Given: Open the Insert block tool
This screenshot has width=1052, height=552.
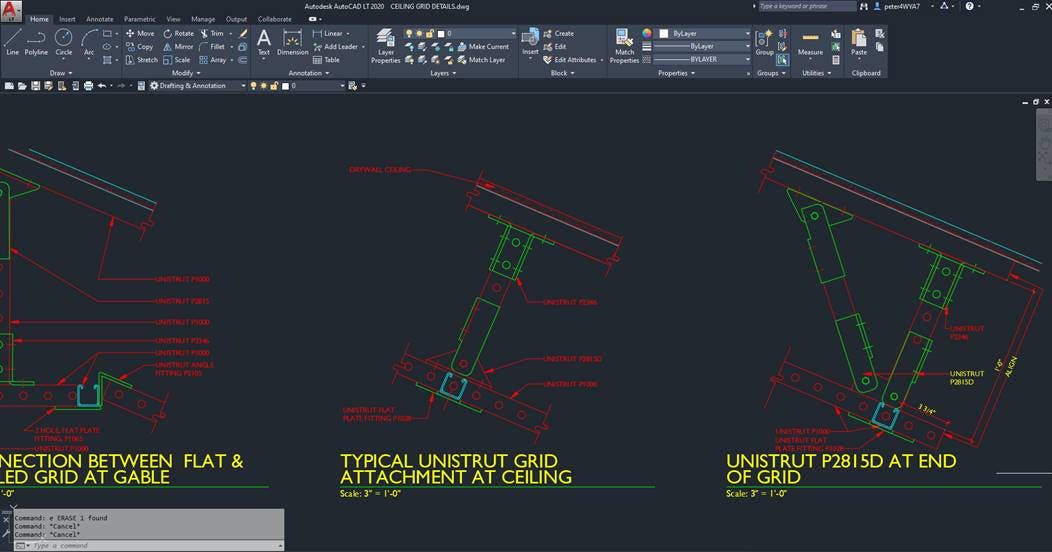Looking at the screenshot, I should [x=530, y=42].
